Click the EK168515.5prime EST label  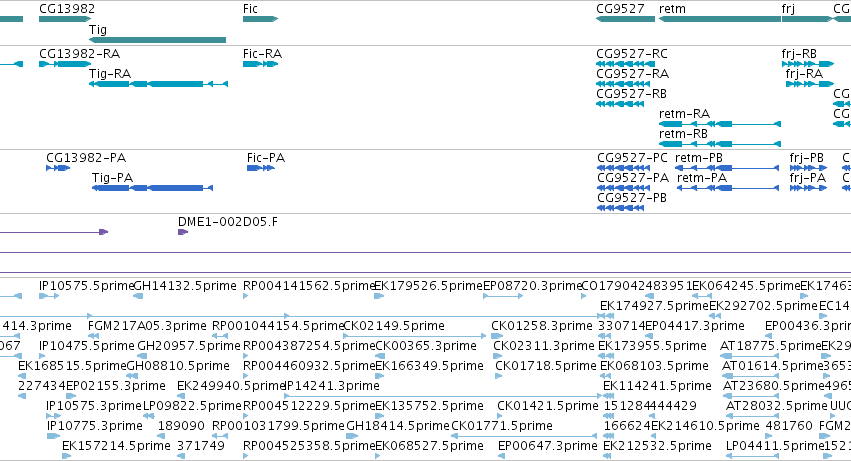(x=72, y=366)
